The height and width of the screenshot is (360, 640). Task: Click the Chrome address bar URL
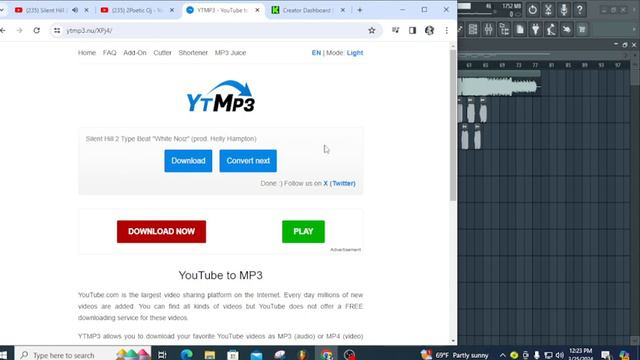89,31
